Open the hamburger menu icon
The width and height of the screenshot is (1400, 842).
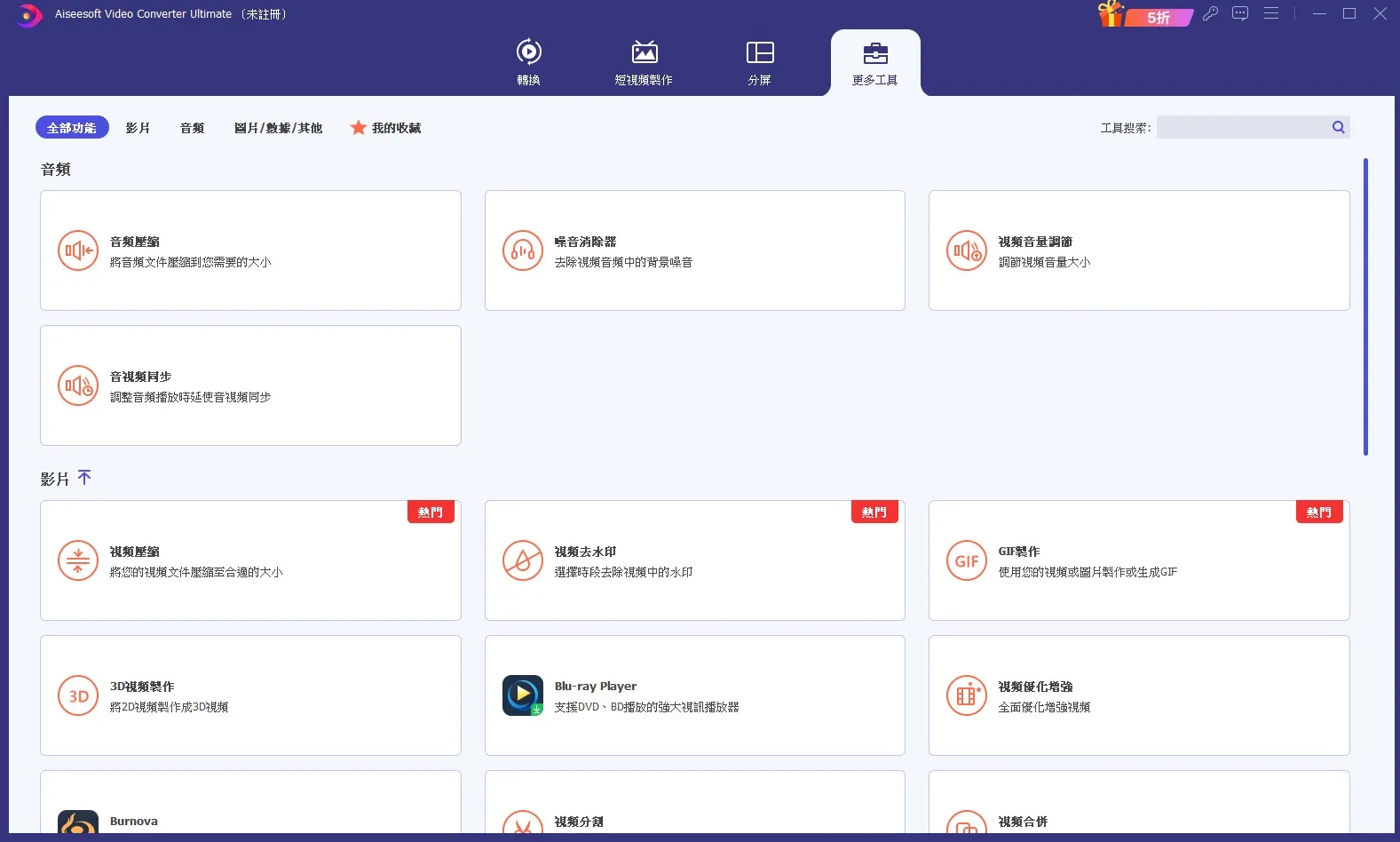coord(1271,13)
